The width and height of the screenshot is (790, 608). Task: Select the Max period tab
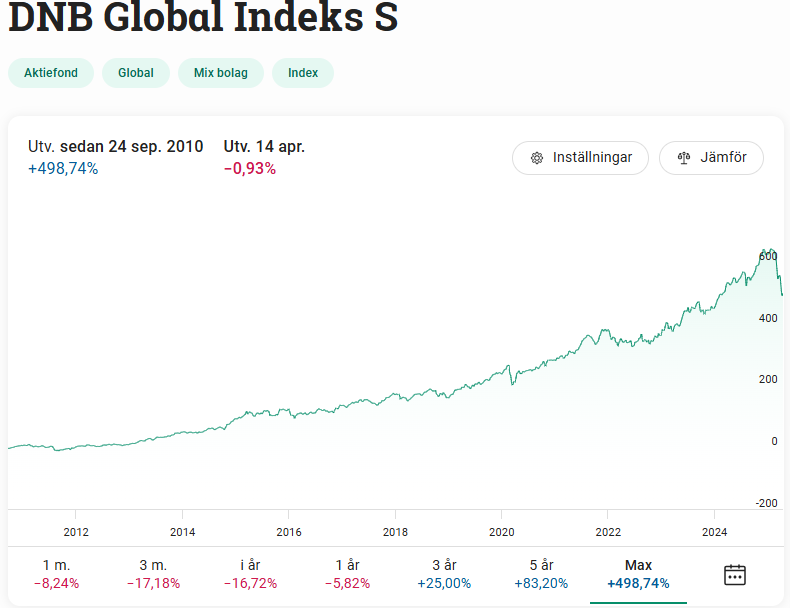(638, 574)
